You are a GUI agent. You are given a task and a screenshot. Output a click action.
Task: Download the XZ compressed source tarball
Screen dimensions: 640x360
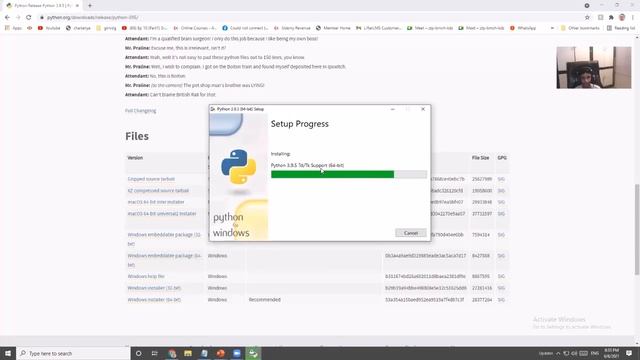coord(158,191)
